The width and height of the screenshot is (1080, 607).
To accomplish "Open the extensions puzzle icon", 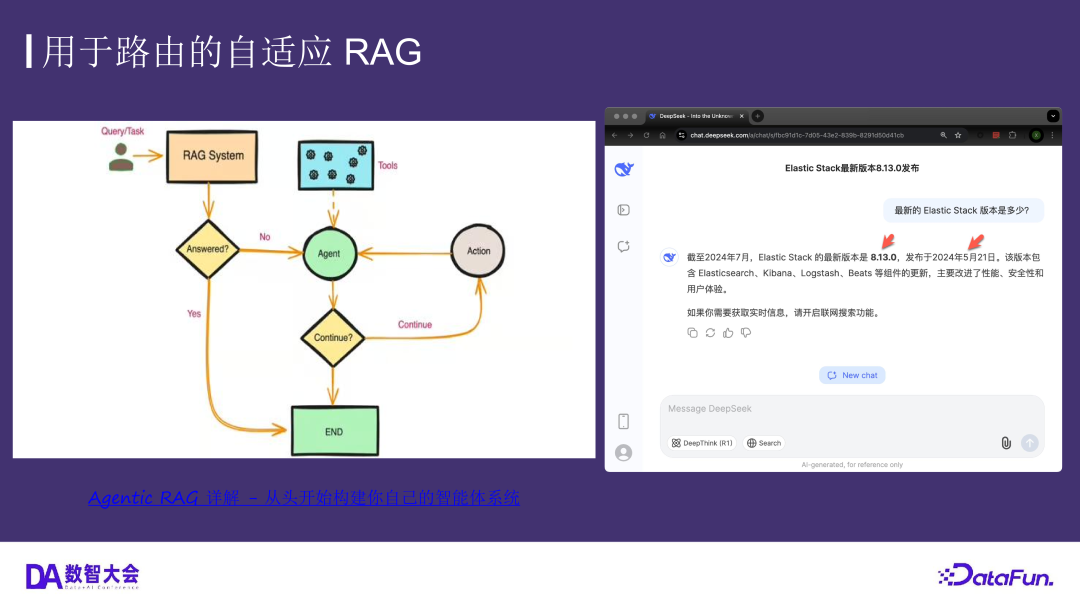I will (x=1012, y=135).
